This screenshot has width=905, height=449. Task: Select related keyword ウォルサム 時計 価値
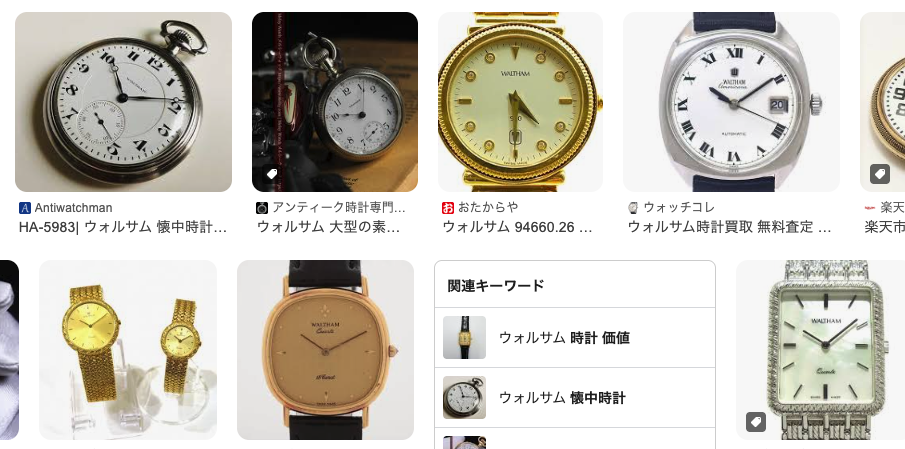[575, 338]
